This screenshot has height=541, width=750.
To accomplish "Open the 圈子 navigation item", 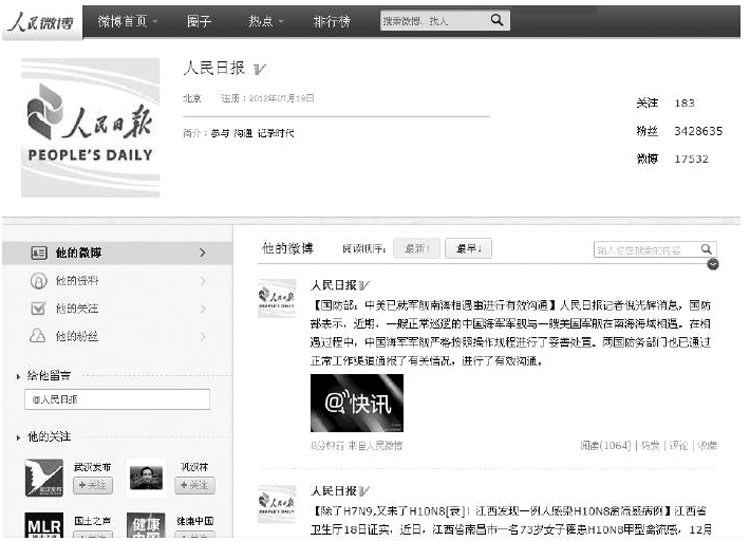I will click(199, 21).
